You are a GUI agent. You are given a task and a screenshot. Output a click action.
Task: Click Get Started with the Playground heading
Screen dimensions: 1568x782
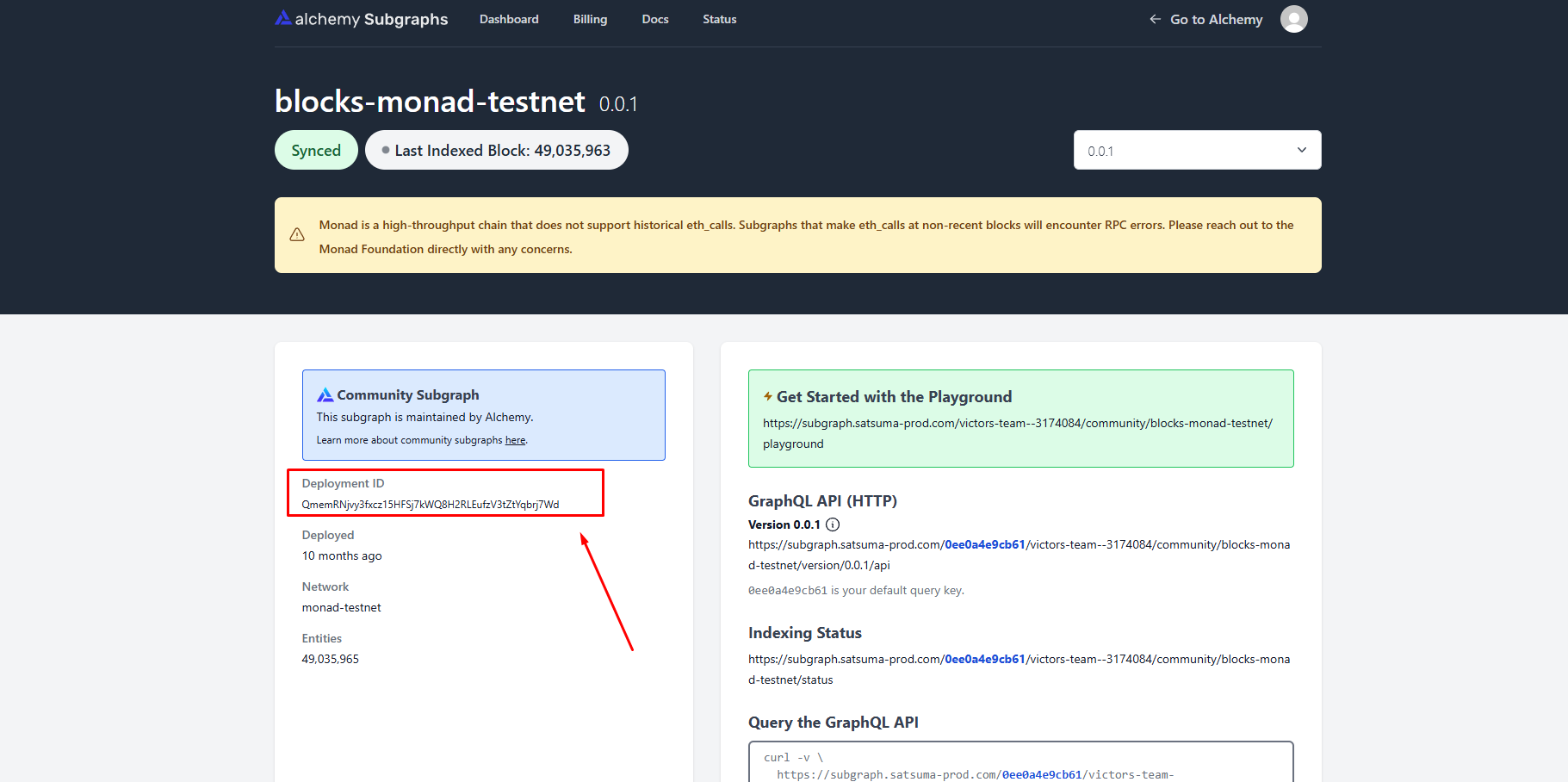pyautogui.click(x=894, y=397)
